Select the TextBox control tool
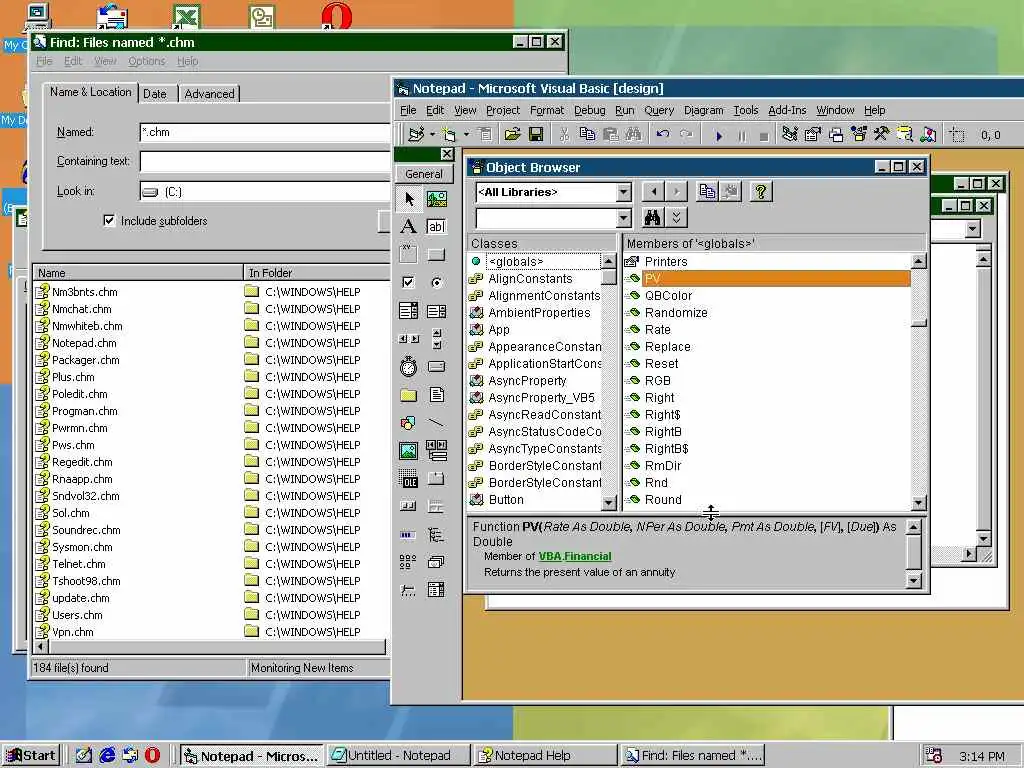This screenshot has height=768, width=1024. point(436,226)
